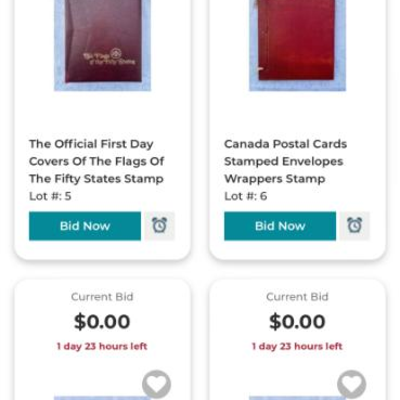
Task: Open Canada Postal Cards Stamped Envelopes title
Action: pos(286,161)
